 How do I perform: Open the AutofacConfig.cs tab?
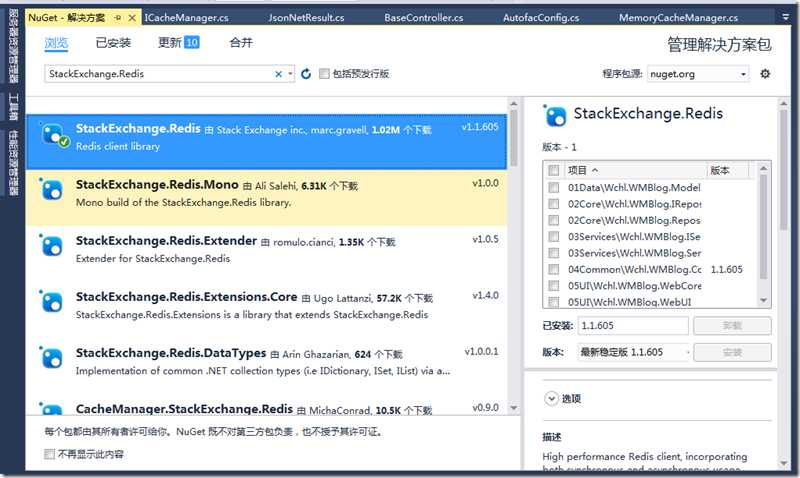(x=541, y=18)
